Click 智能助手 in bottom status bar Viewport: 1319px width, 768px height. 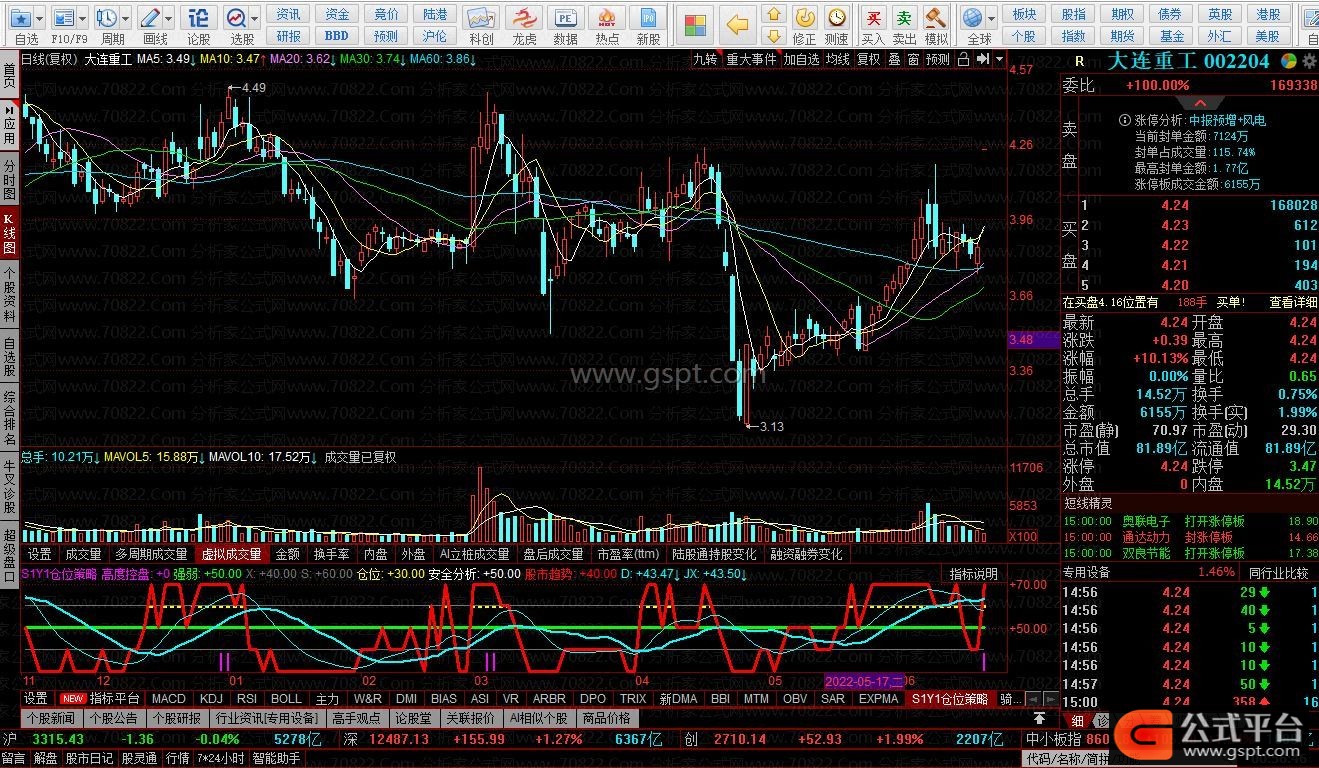click(277, 758)
